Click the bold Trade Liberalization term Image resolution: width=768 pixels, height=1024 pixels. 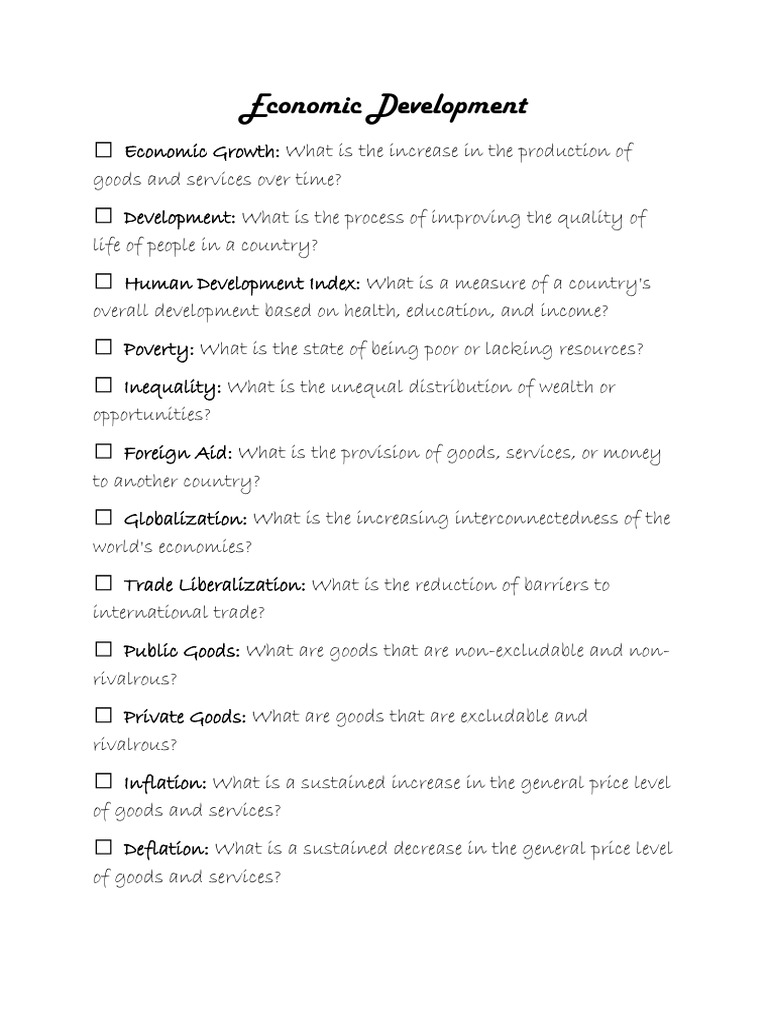pyautogui.click(x=214, y=585)
